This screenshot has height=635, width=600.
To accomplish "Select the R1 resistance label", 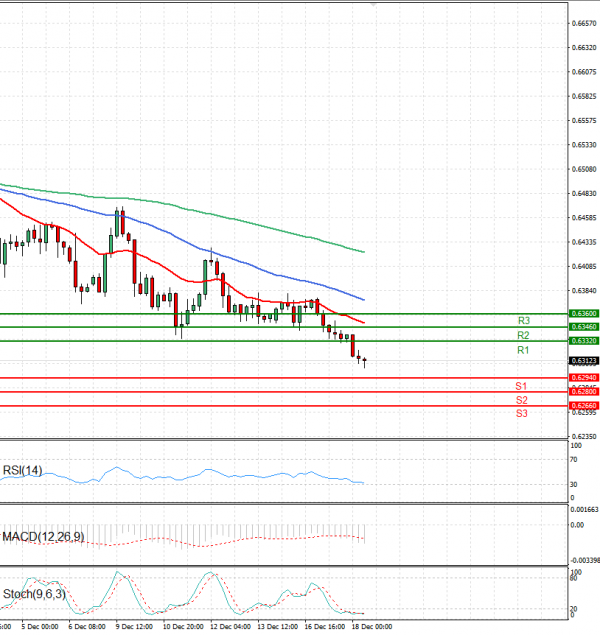I will (x=523, y=350).
